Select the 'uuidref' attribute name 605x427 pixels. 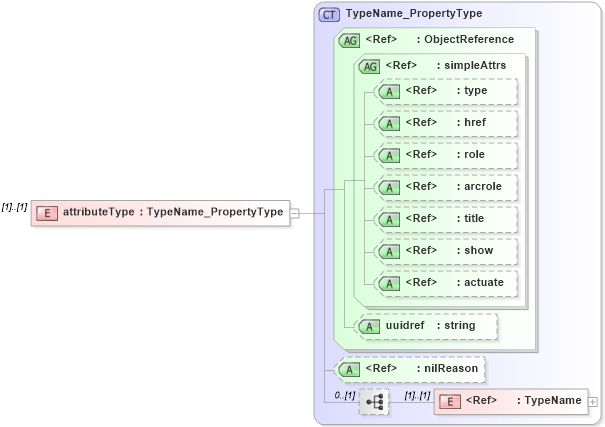[405, 325]
